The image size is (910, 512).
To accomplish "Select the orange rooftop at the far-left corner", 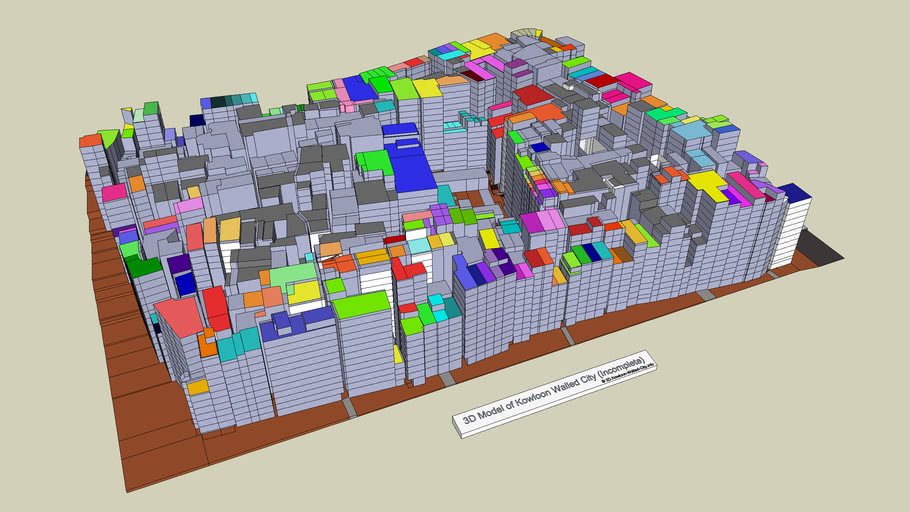I will (89, 140).
